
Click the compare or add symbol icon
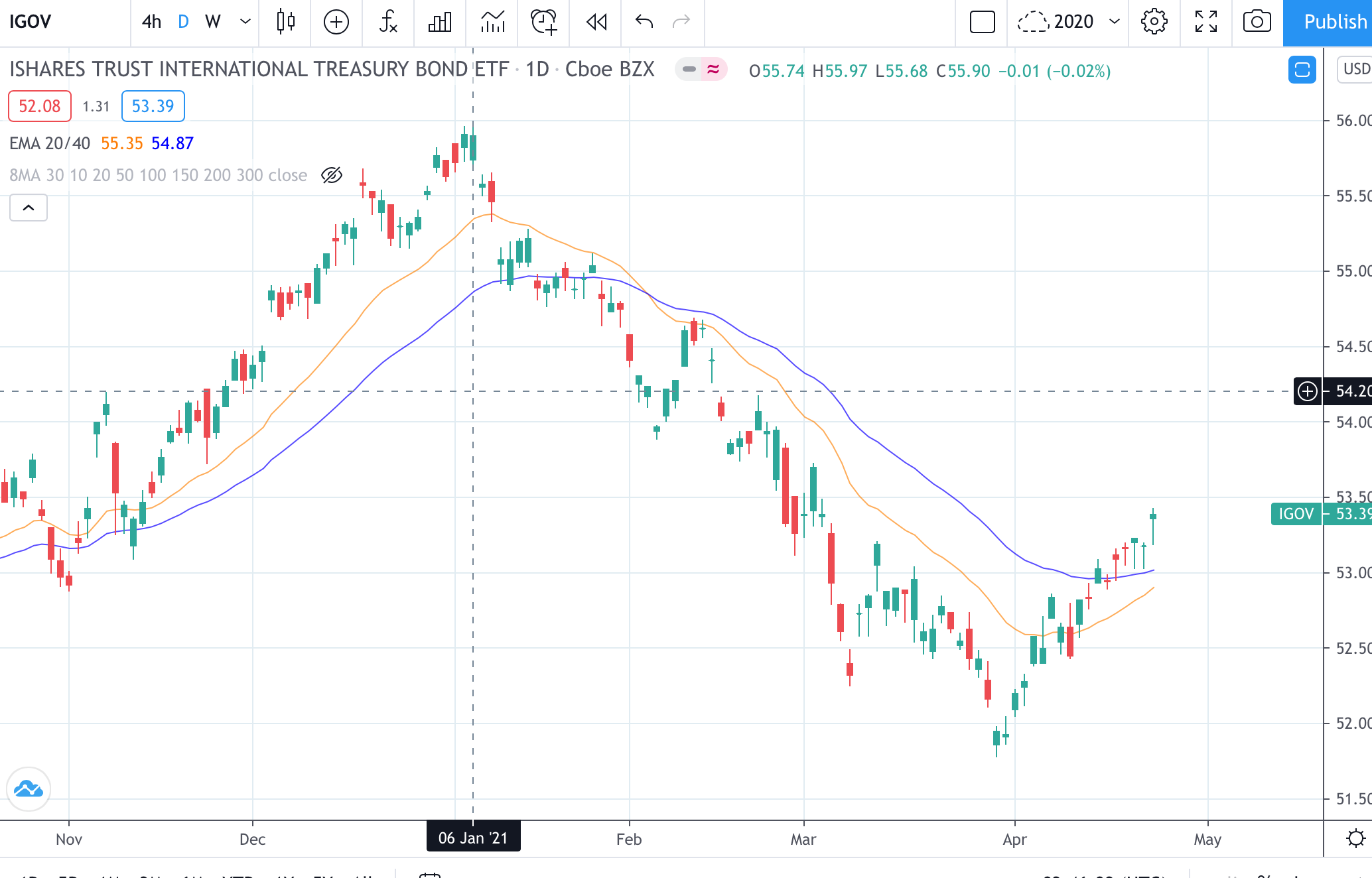[336, 22]
